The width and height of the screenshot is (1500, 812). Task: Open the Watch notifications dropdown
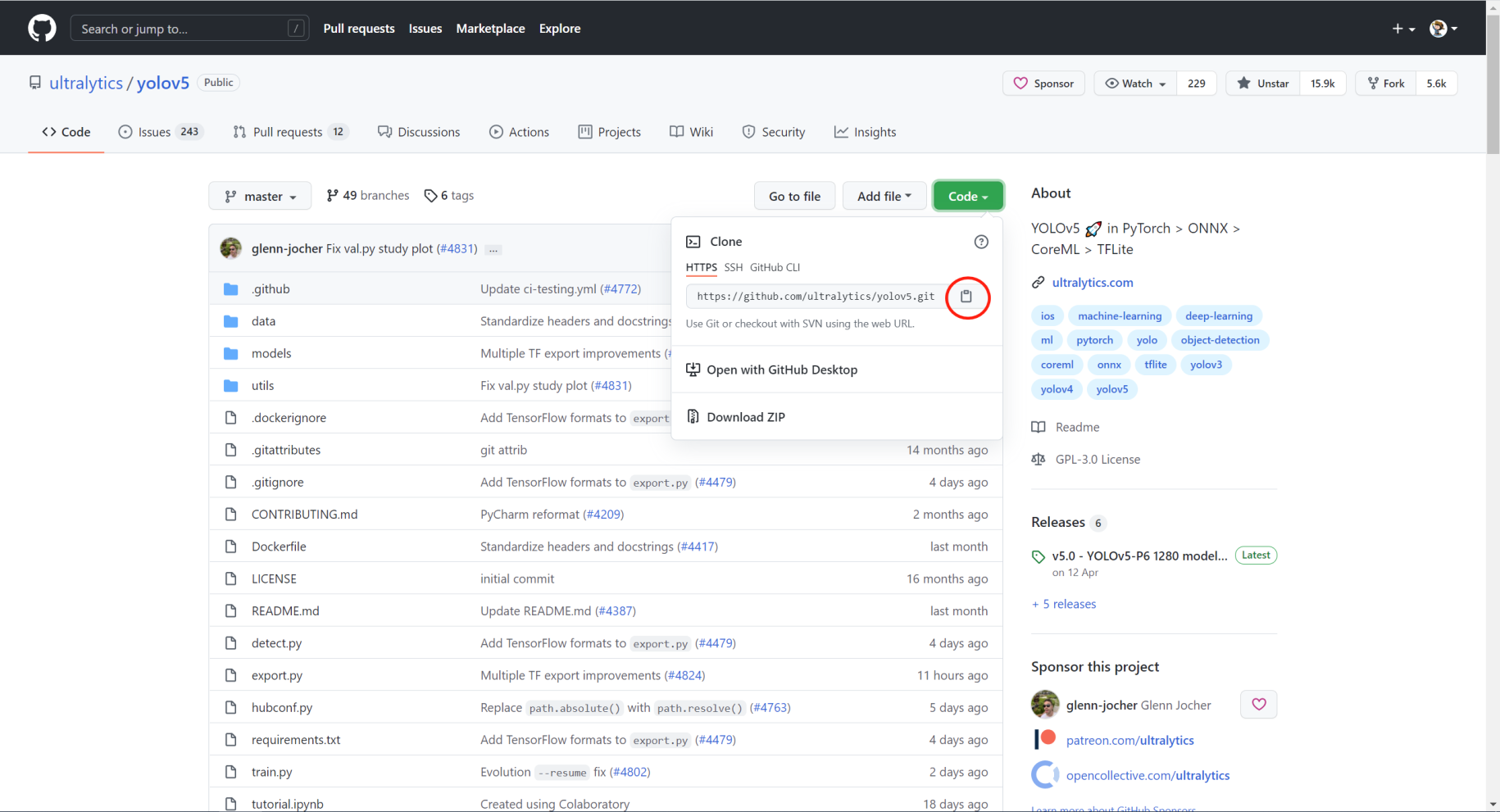(1135, 84)
